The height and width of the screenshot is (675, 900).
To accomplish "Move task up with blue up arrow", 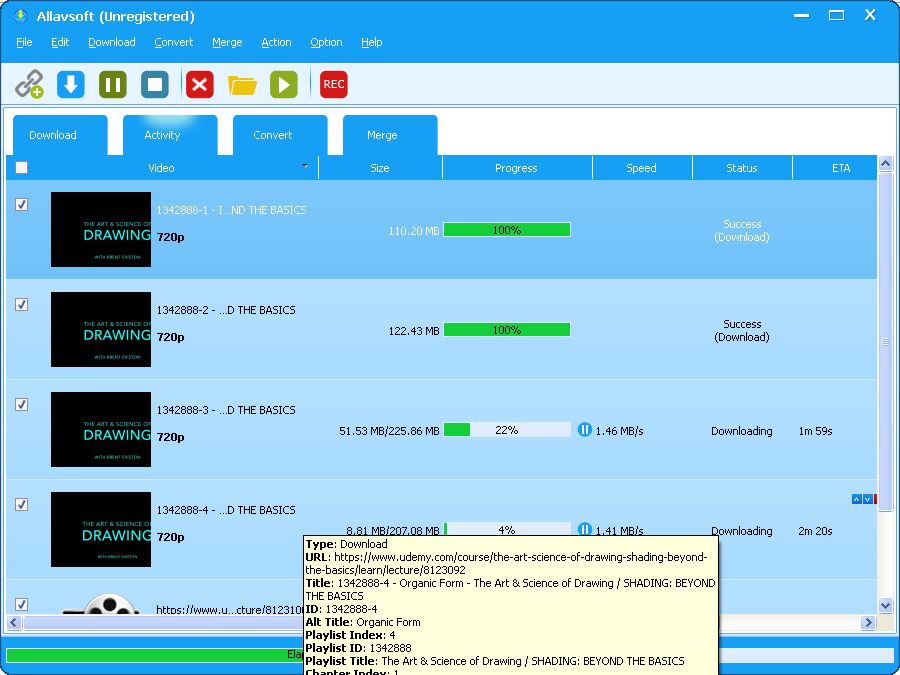I will click(856, 499).
